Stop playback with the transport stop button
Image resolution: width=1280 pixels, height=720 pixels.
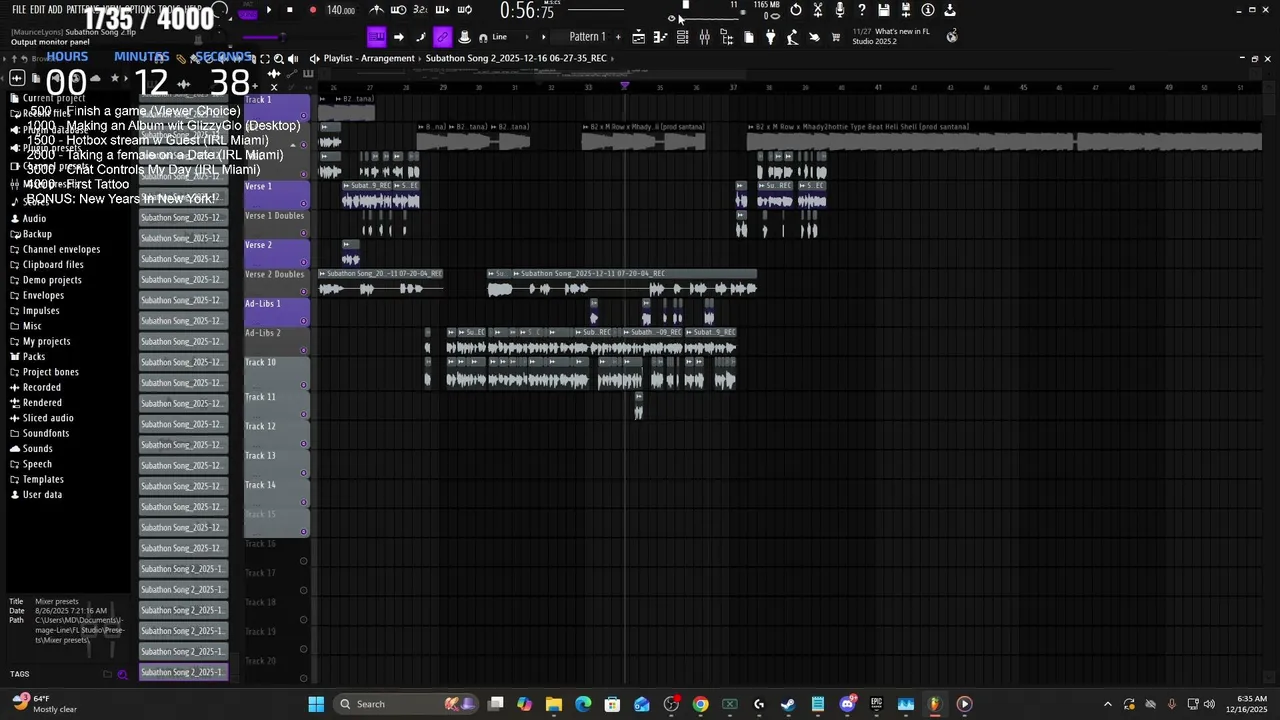(x=290, y=10)
